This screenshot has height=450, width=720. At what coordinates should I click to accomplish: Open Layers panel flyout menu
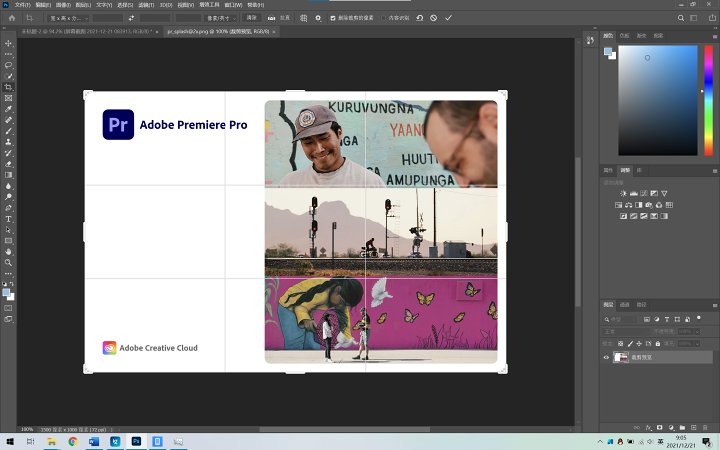pos(714,305)
